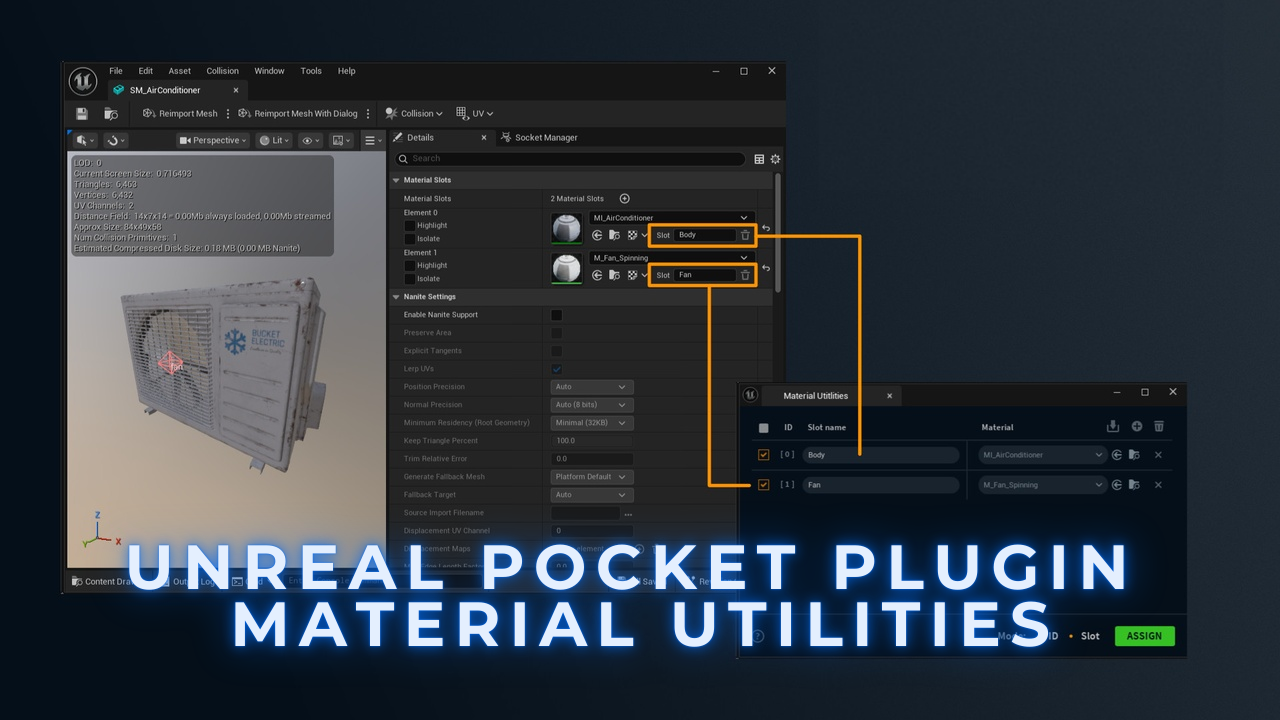Open the Asset menu
The width and height of the screenshot is (1280, 720).
click(180, 71)
